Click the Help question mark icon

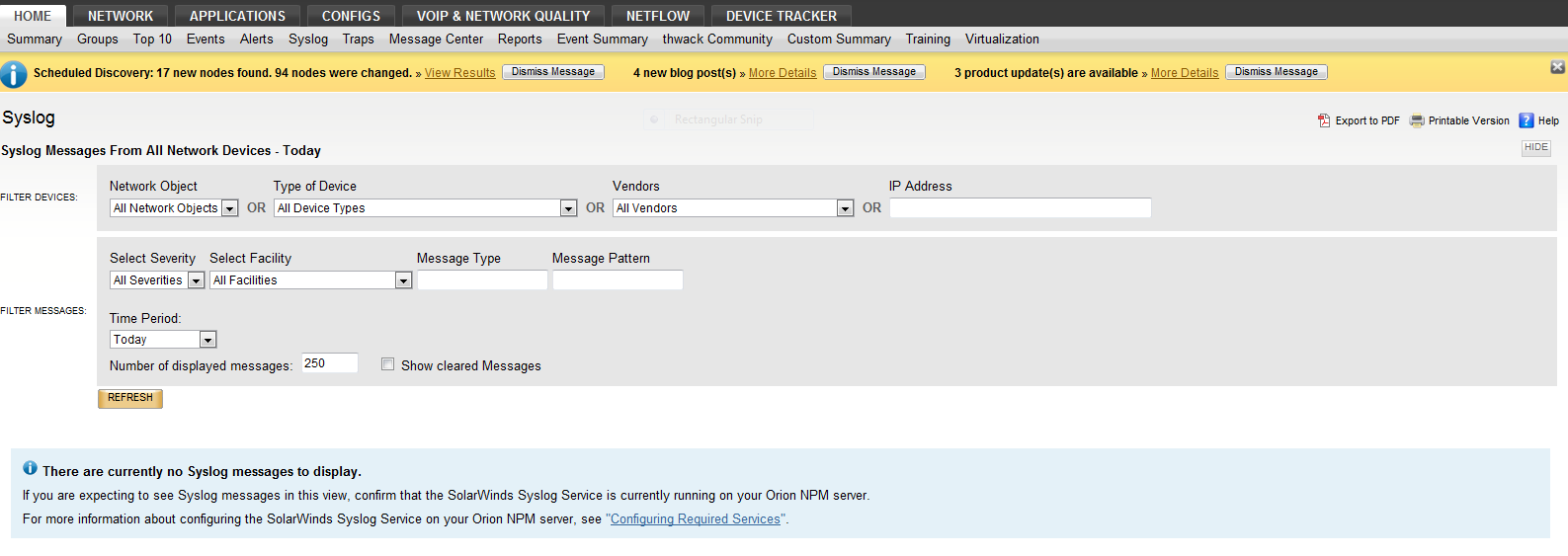pyautogui.click(x=1527, y=120)
